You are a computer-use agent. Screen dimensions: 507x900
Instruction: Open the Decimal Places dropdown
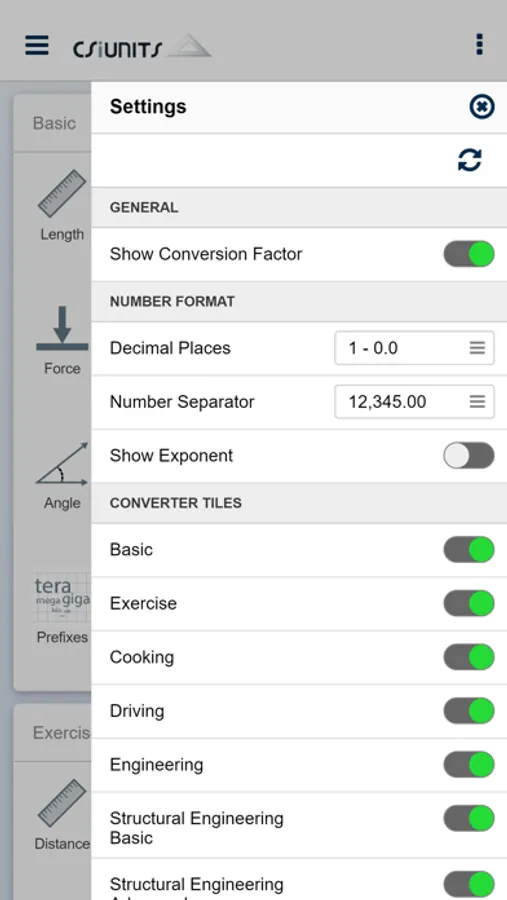pos(414,348)
